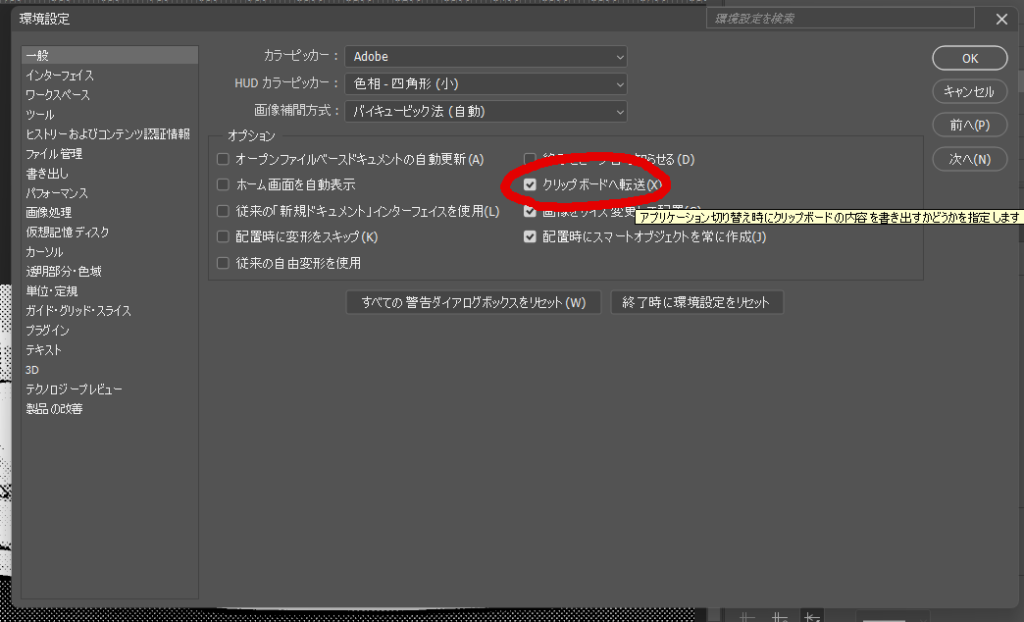The height and width of the screenshot is (622, 1024).
Task: Disable 配置時にスマートオブジェクトを常に作成 checkbox
Action: click(531, 237)
